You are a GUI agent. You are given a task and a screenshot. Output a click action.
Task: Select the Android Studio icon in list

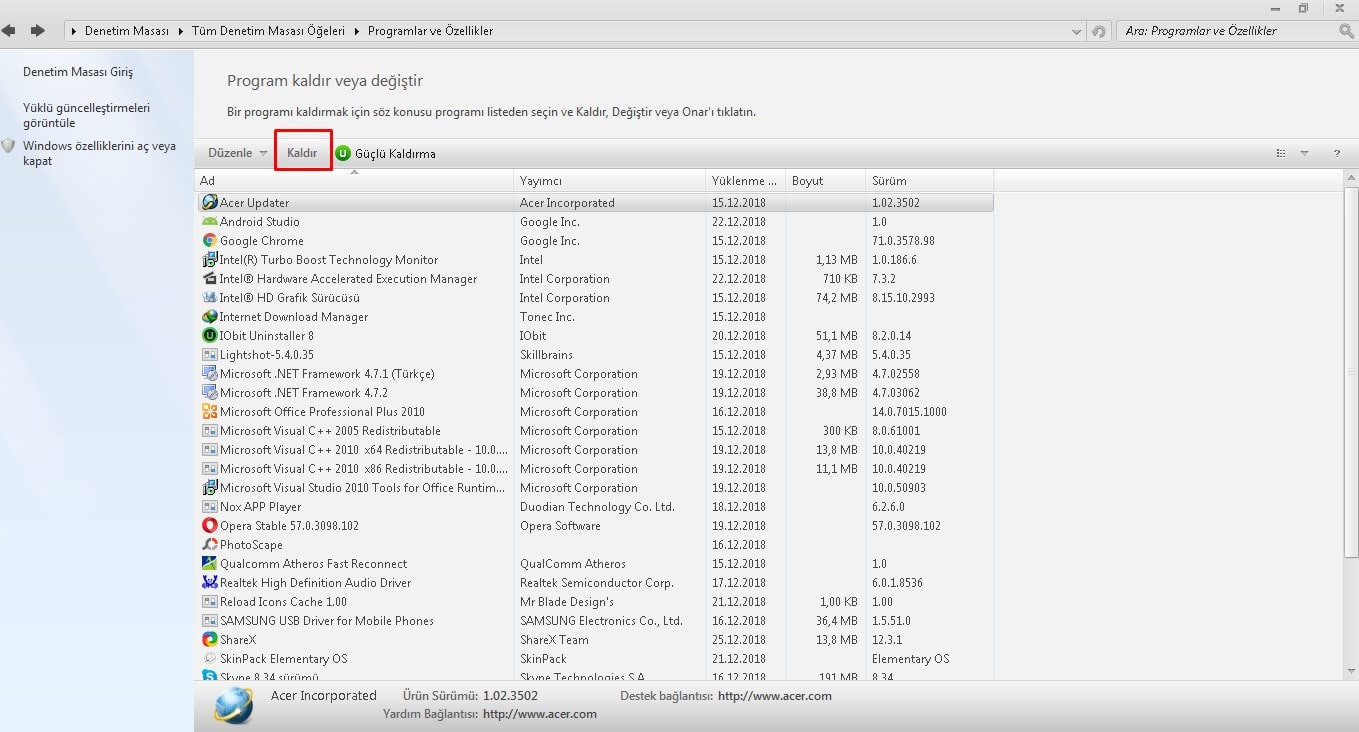point(209,222)
